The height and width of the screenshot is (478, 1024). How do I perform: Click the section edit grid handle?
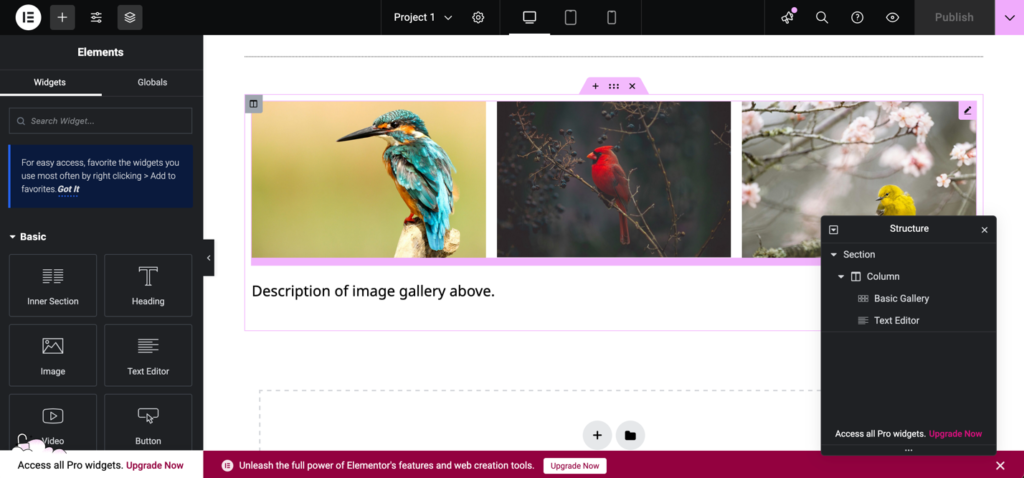614,86
